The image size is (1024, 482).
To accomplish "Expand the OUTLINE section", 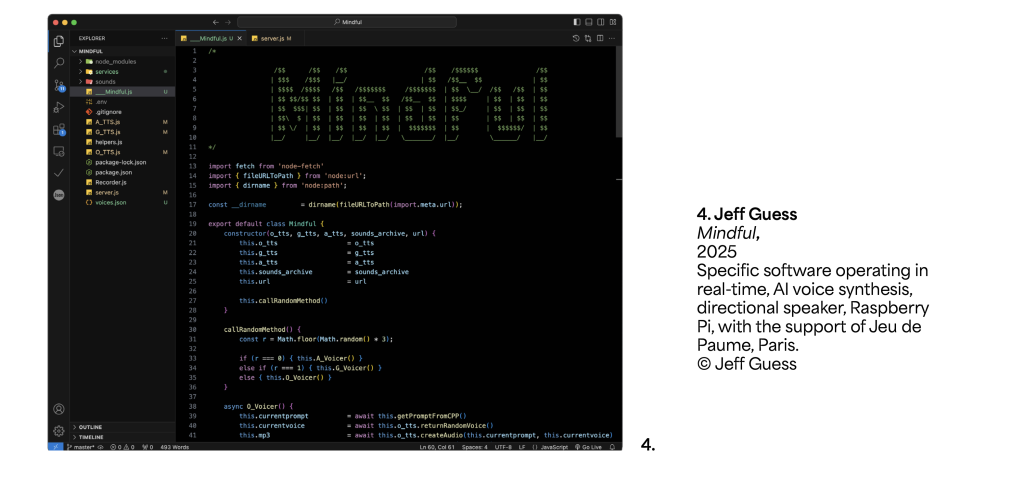I will [91, 427].
